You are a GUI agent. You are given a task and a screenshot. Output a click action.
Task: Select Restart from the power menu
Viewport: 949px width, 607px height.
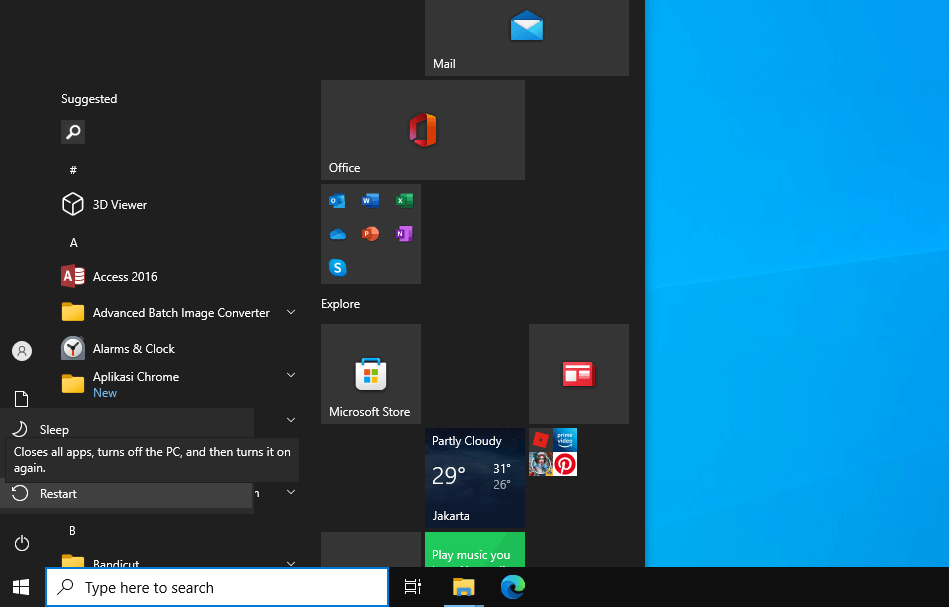click(126, 494)
